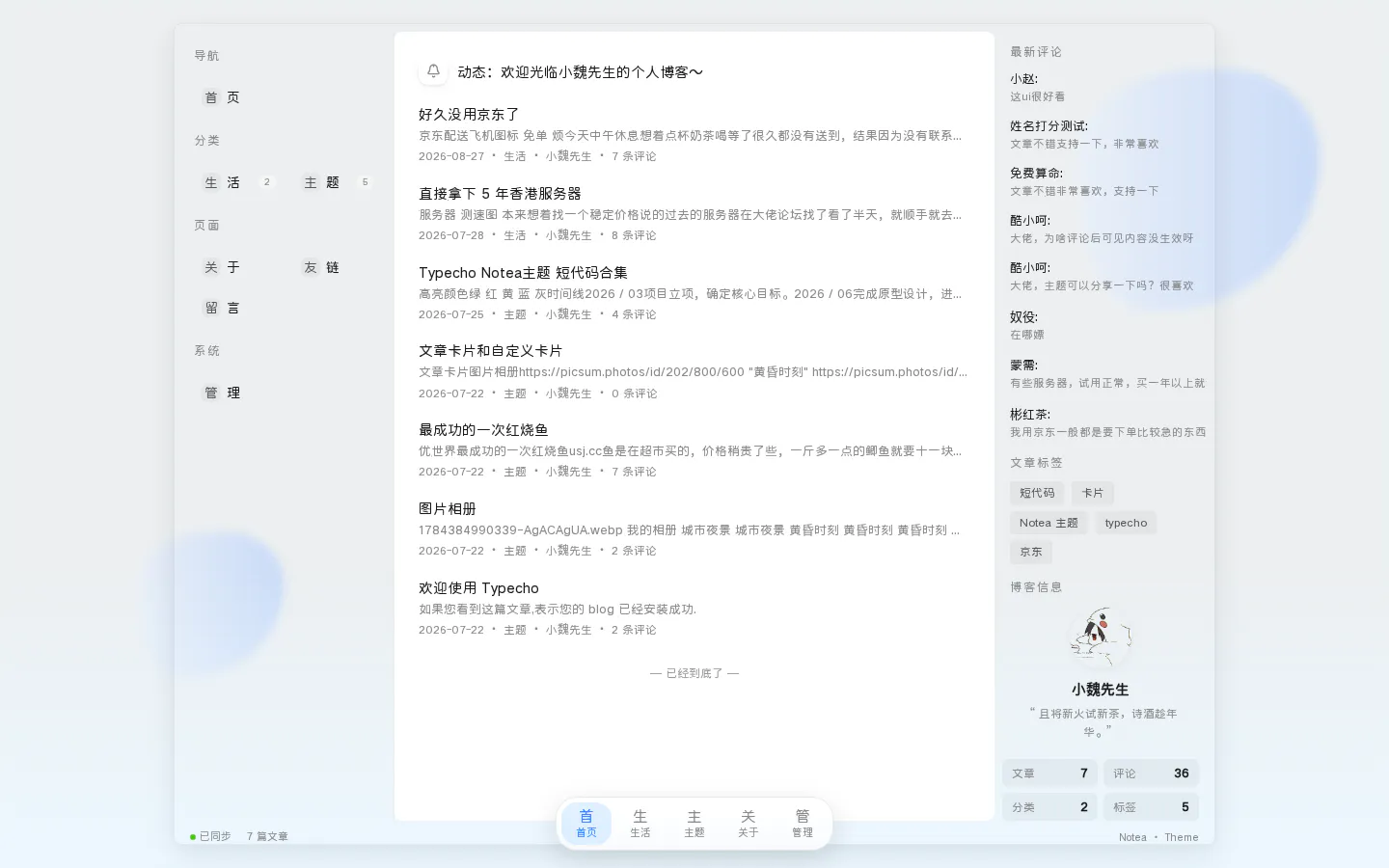
Task: Click the 已同步 status indicator
Action: click(x=211, y=836)
